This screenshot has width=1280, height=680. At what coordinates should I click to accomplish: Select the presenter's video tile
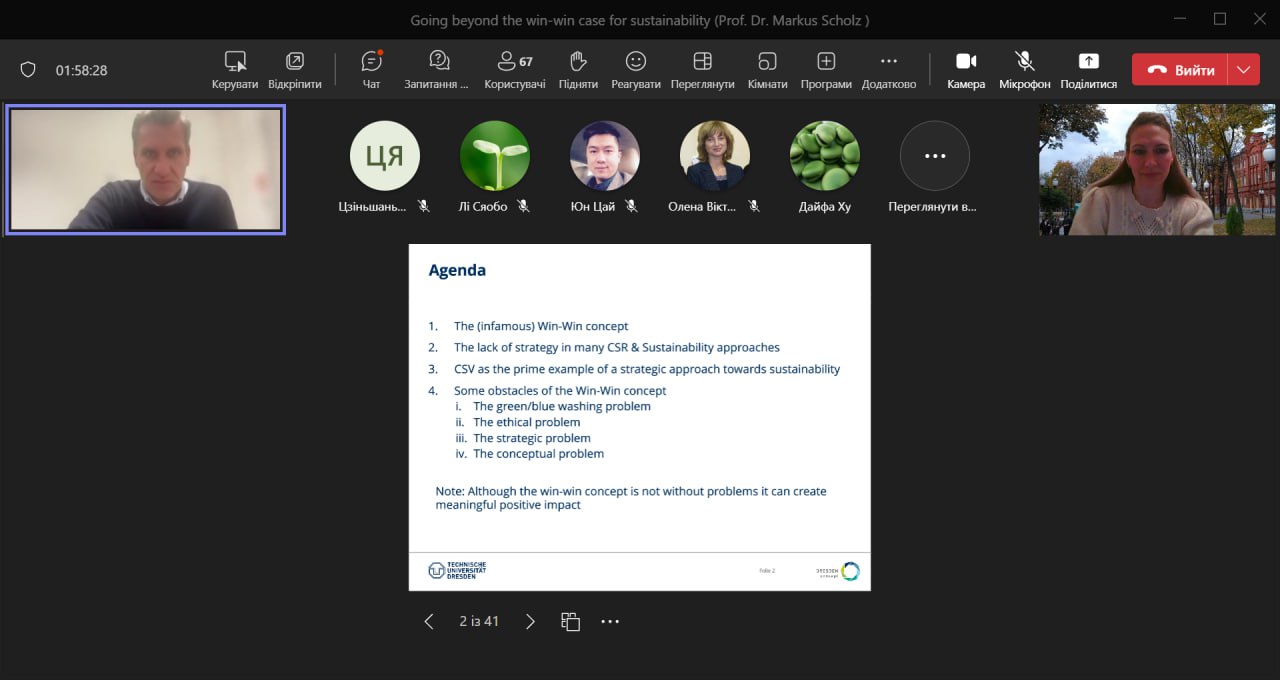point(145,170)
